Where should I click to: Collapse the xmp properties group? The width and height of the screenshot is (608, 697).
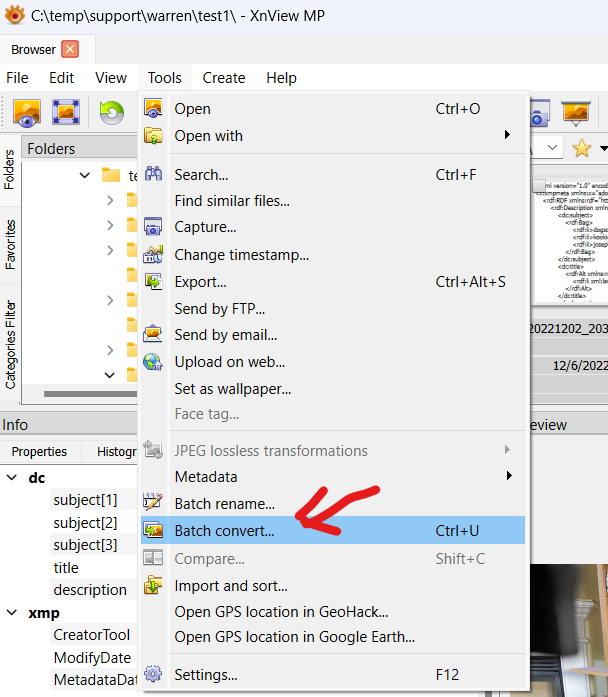click(x=12, y=613)
